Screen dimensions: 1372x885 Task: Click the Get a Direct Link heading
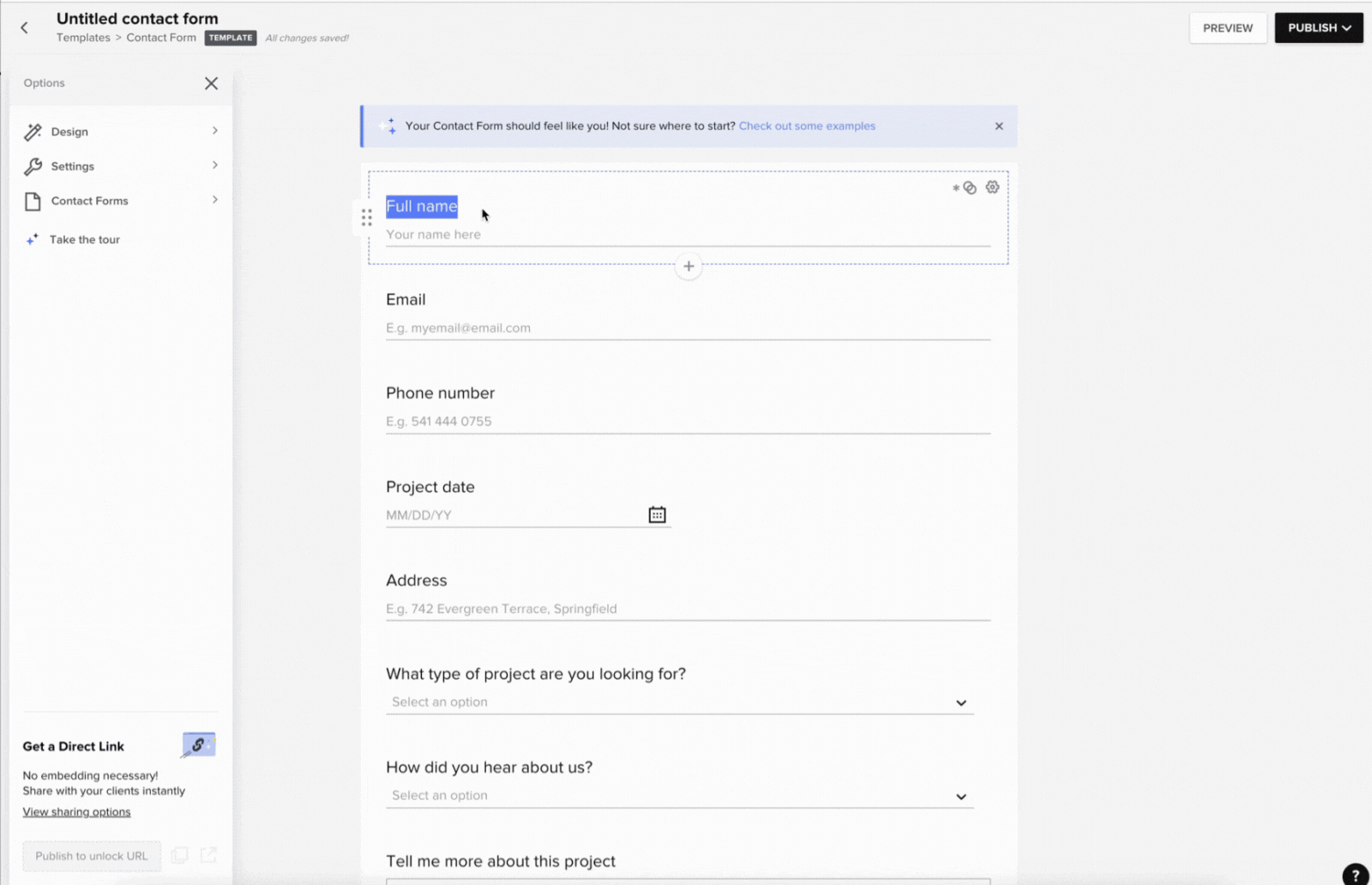(74, 746)
